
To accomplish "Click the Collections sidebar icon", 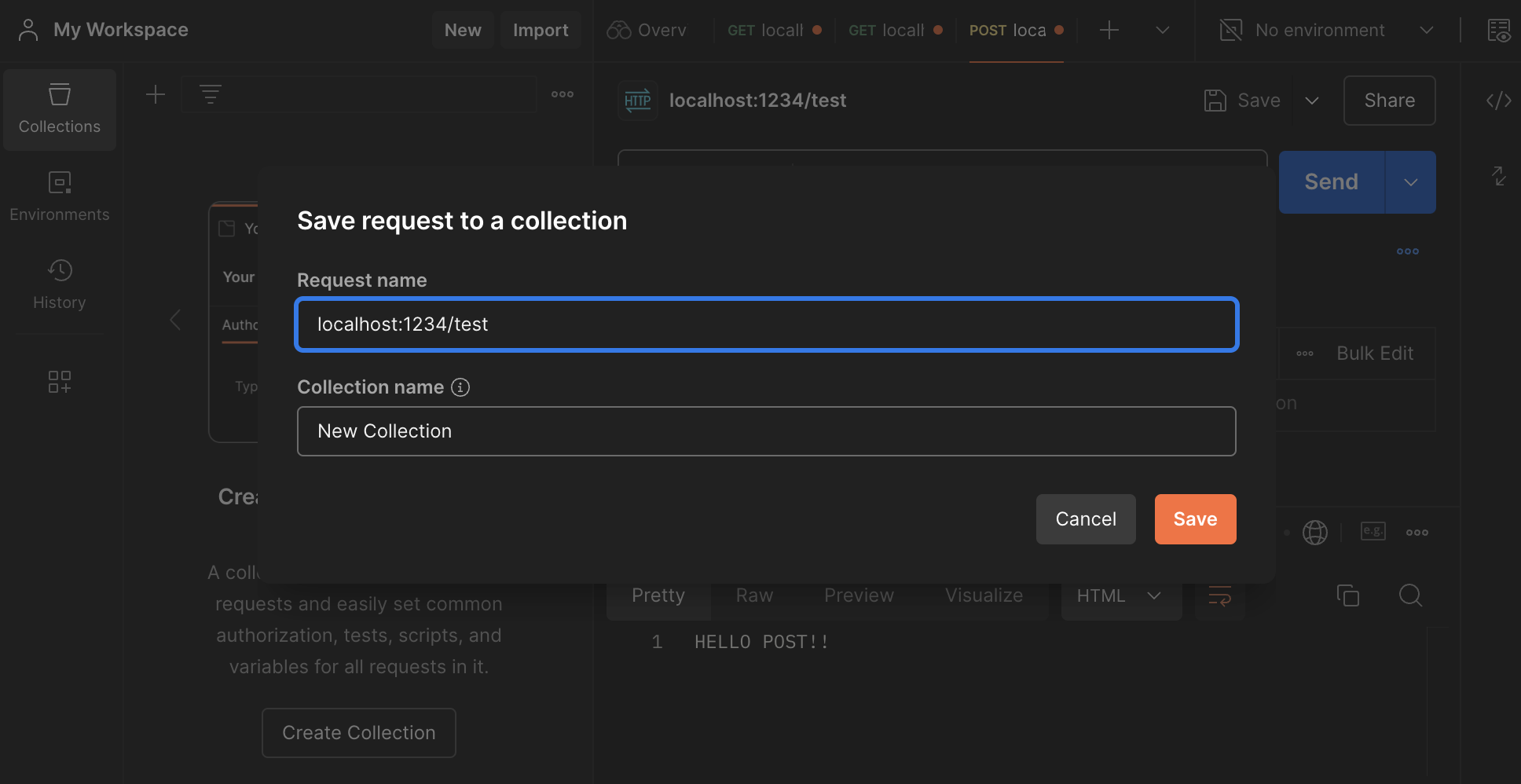I will (x=60, y=109).
